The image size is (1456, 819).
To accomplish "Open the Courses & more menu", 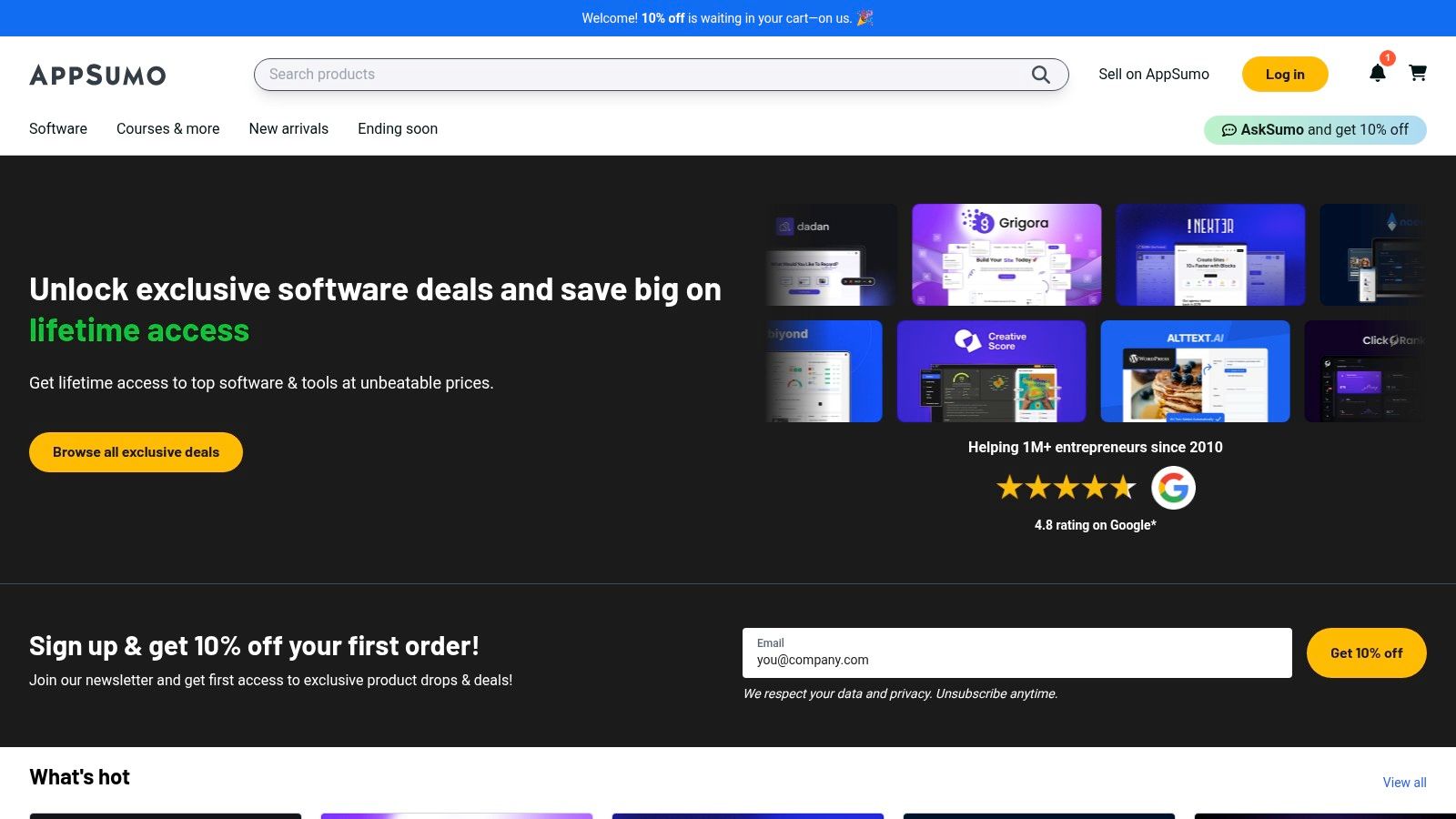I will pyautogui.click(x=167, y=129).
